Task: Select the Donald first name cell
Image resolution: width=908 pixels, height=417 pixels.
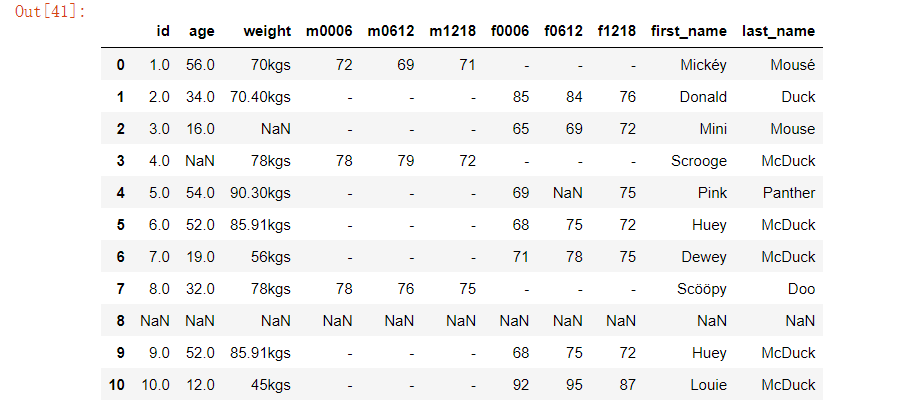Action: point(702,97)
